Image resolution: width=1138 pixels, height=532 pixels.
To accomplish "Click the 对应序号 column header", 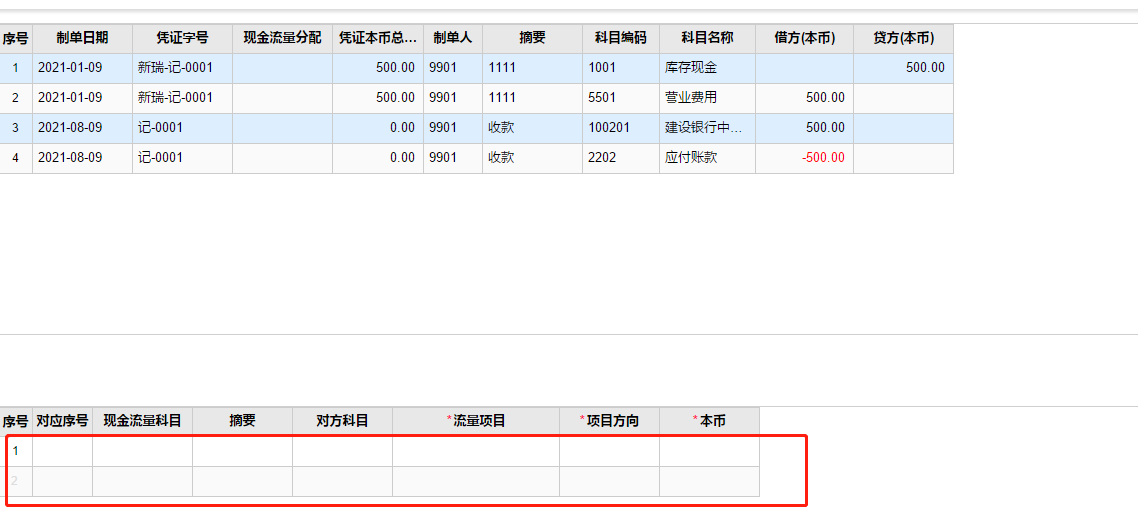I will (62, 421).
